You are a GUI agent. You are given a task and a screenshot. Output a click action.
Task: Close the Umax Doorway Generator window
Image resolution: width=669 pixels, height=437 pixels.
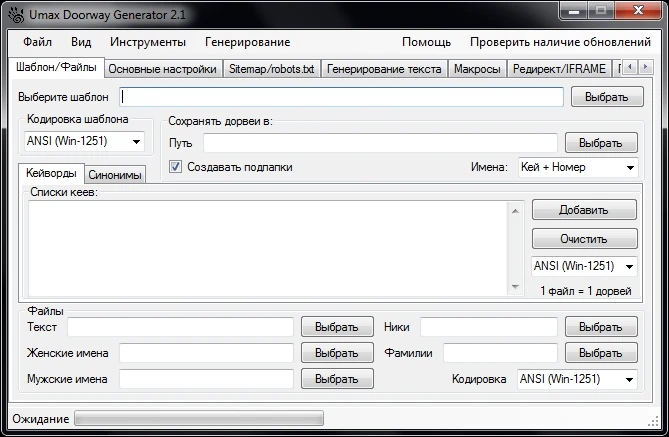coord(638,11)
